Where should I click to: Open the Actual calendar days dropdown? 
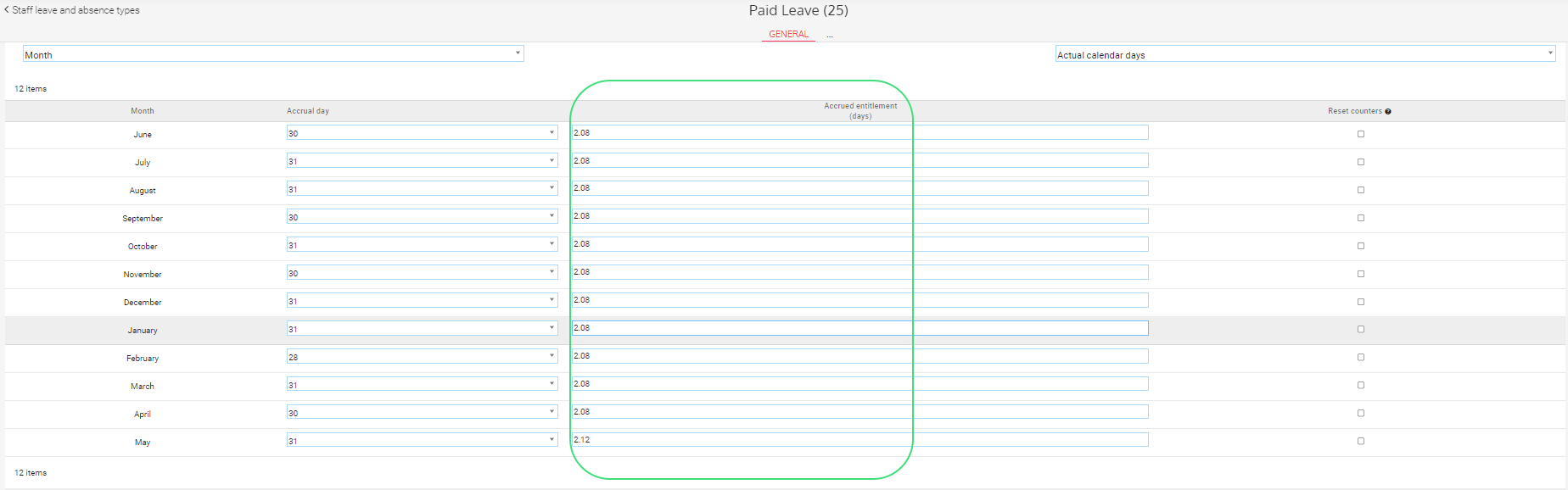coord(1304,54)
